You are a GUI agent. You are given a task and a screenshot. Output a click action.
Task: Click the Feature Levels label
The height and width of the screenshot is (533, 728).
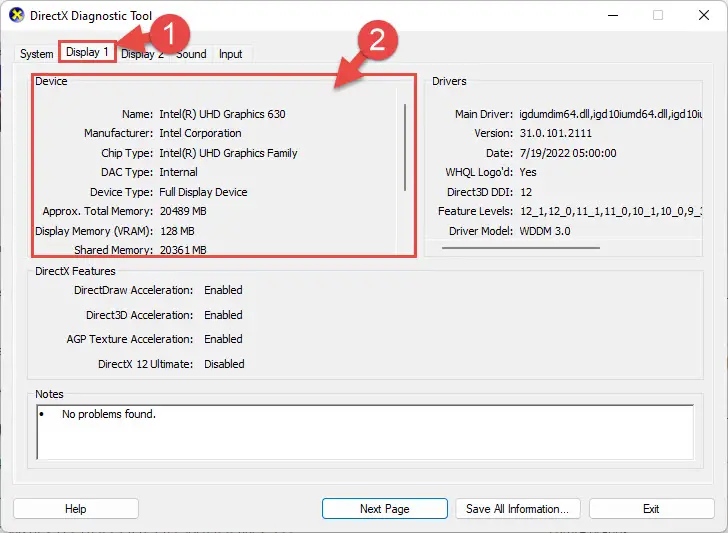coord(475,211)
